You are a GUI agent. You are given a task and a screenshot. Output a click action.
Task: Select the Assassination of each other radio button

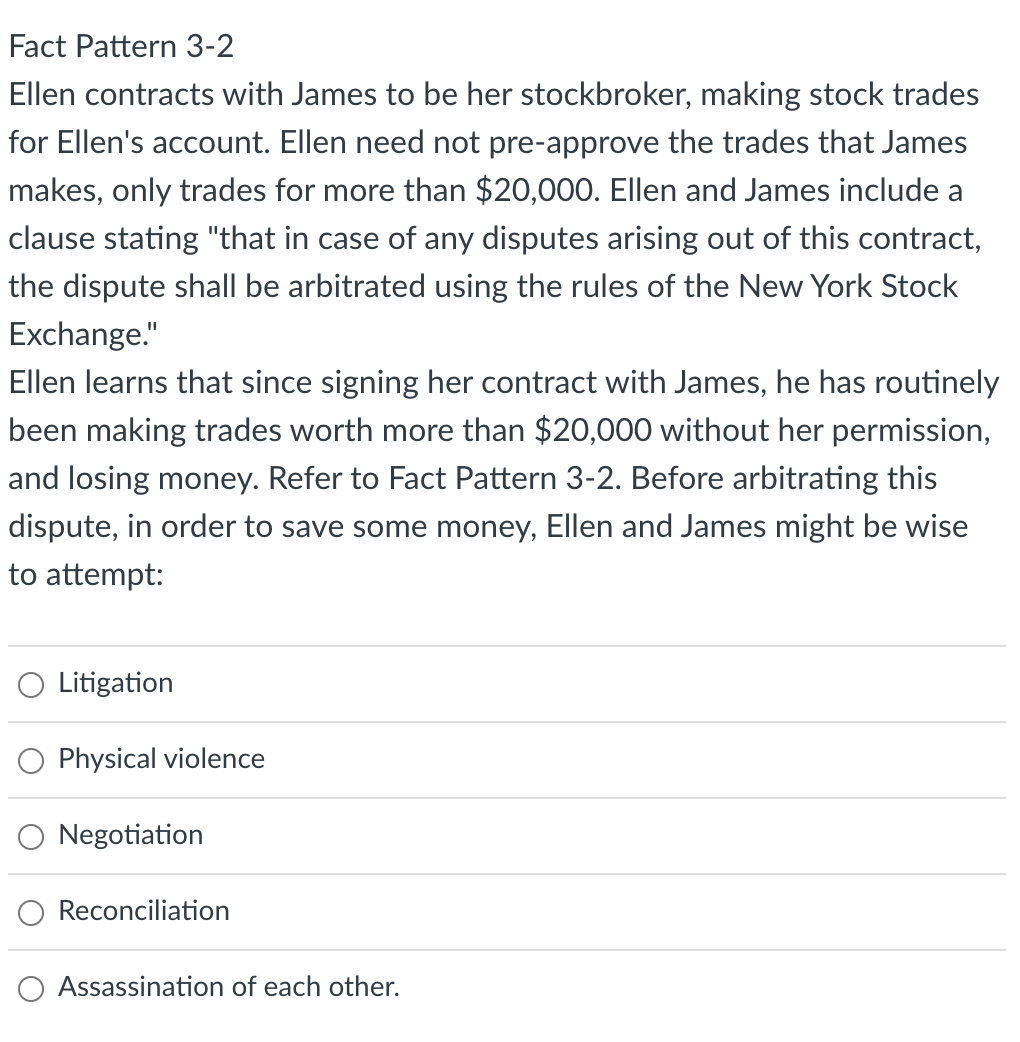pos(30,989)
